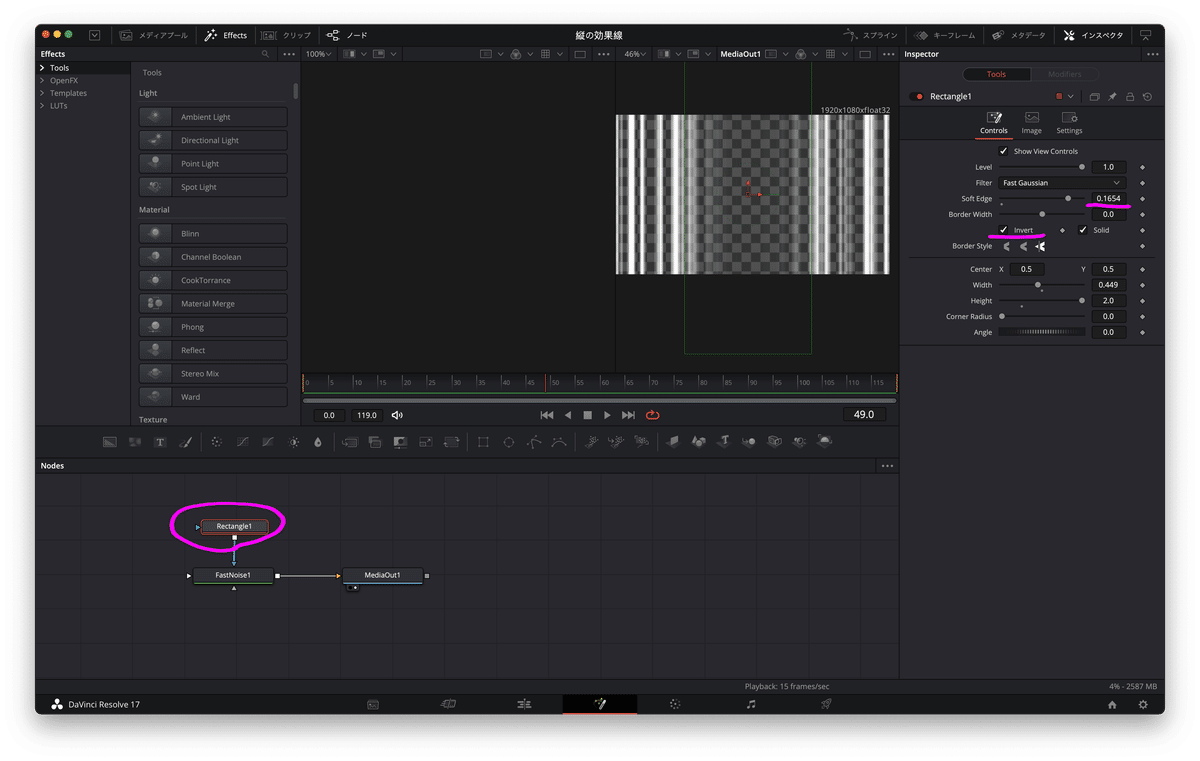
Task: Add a Rectangle mask from the toolbar
Action: click(483, 442)
